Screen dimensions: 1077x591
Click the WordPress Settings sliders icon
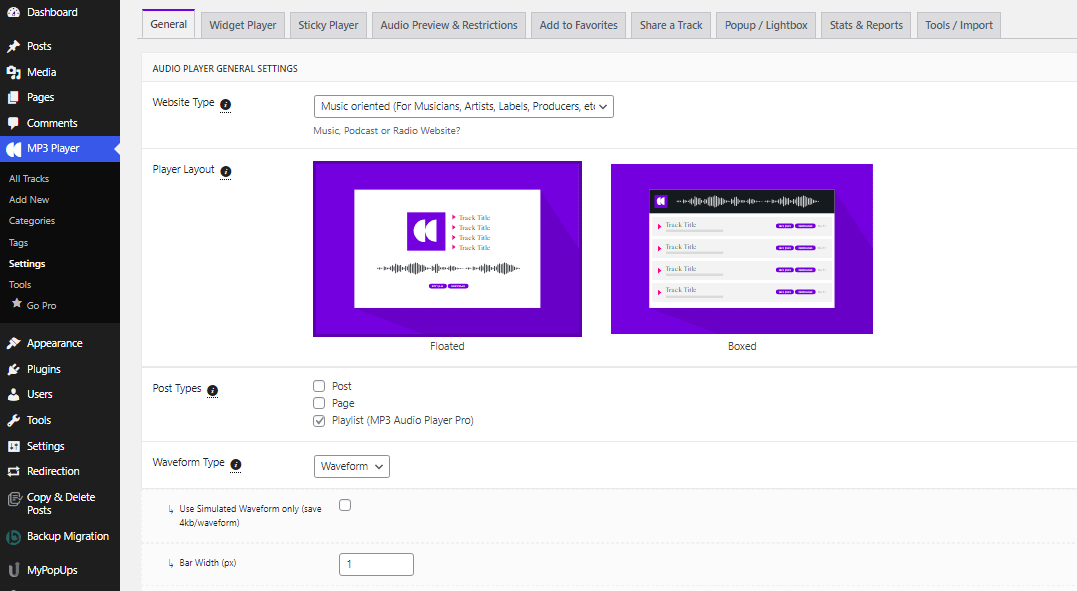(13, 447)
